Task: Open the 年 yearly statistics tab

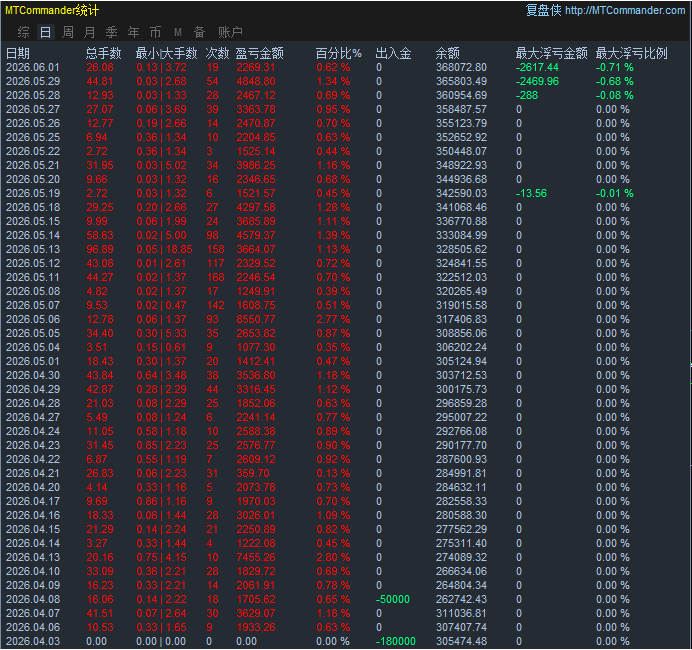Action: 134,32
